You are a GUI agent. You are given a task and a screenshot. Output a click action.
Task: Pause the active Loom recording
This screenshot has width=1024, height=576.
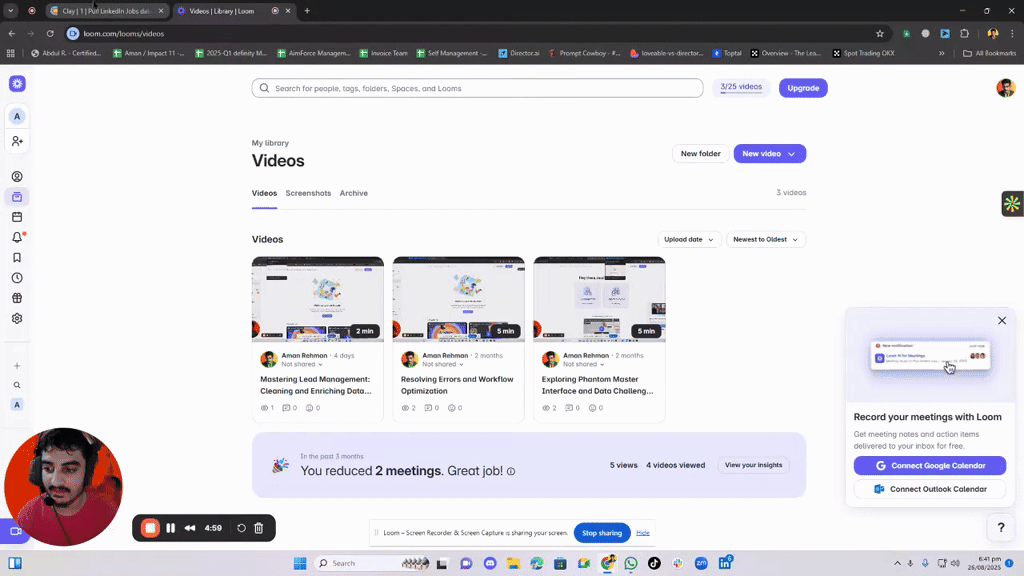coord(170,528)
